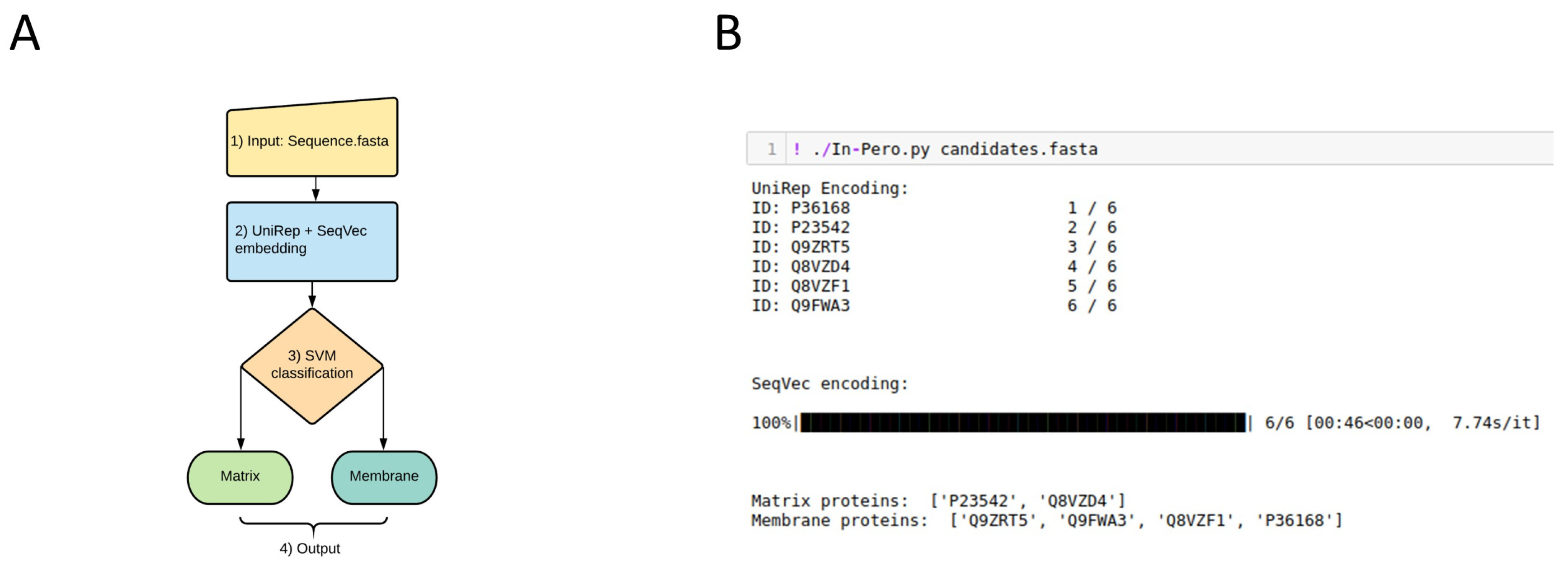Click the panel A letter label
This screenshot has height=570, width=1568.
click(25, 33)
